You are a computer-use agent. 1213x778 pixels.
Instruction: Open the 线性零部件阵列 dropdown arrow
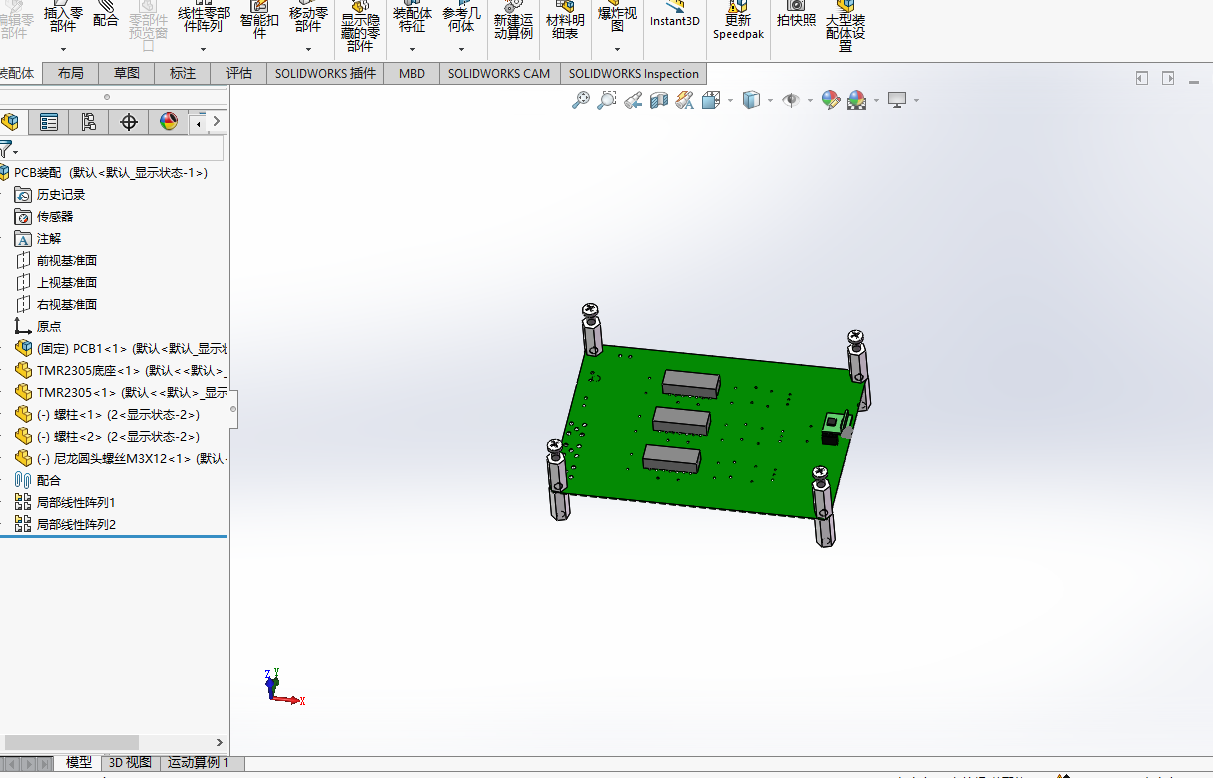pyautogui.click(x=203, y=49)
